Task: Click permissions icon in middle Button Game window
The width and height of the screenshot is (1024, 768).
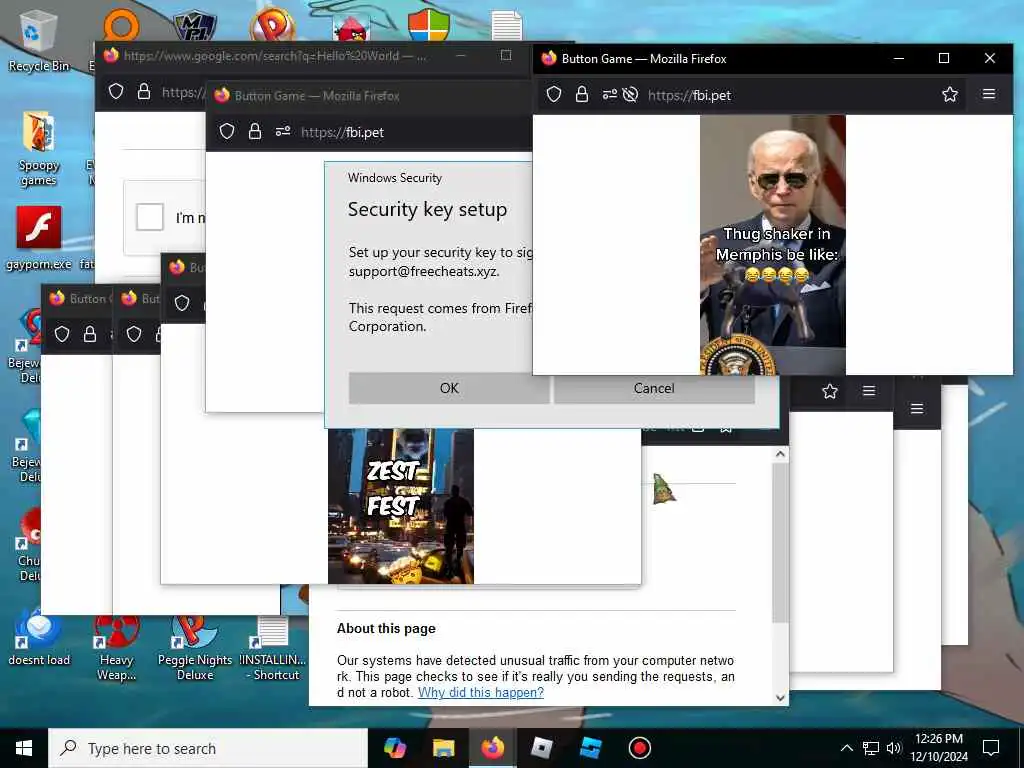Action: [x=283, y=131]
